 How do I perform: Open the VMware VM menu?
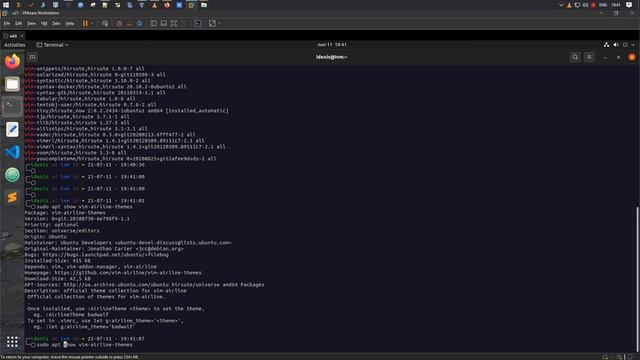[x=44, y=24]
